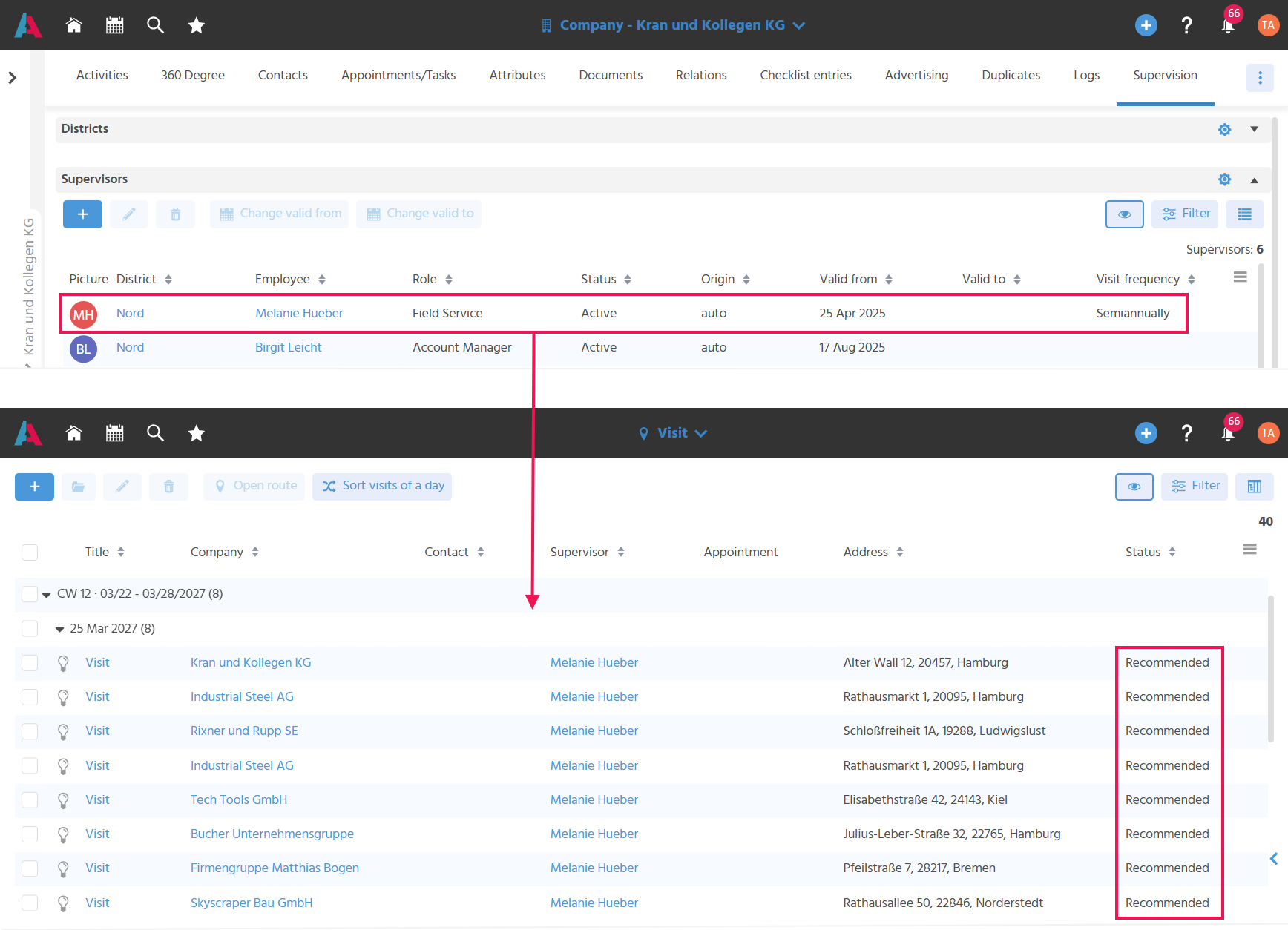The image size is (1288, 930).
Task: Tick the checkbox for group CW 12
Action: tap(30, 594)
